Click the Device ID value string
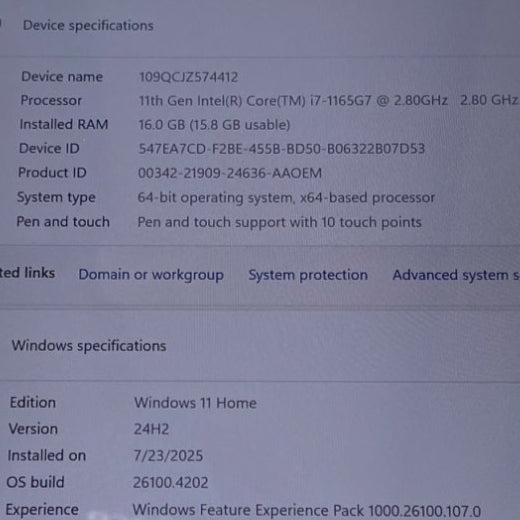520x520 pixels. pos(282,149)
